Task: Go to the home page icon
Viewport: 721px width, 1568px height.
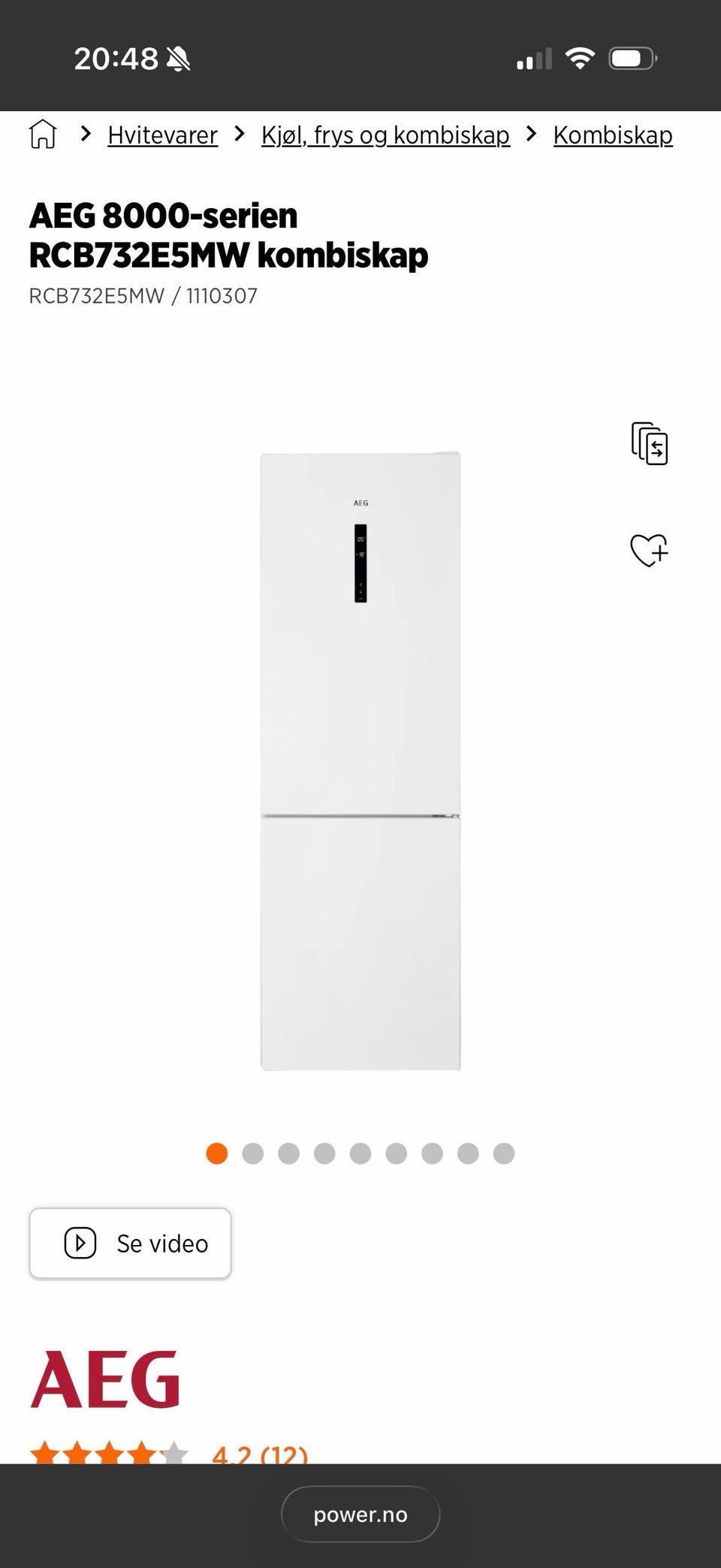Action: tap(43, 134)
